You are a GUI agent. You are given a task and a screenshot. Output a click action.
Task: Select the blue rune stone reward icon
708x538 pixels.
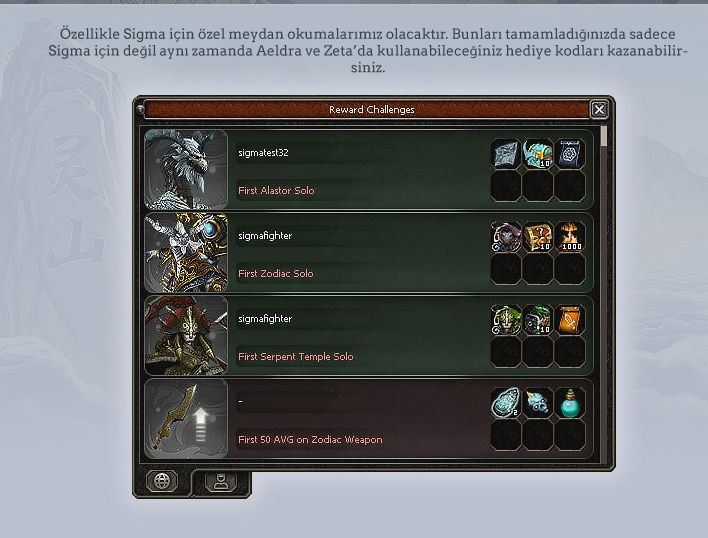pyautogui.click(x=506, y=402)
